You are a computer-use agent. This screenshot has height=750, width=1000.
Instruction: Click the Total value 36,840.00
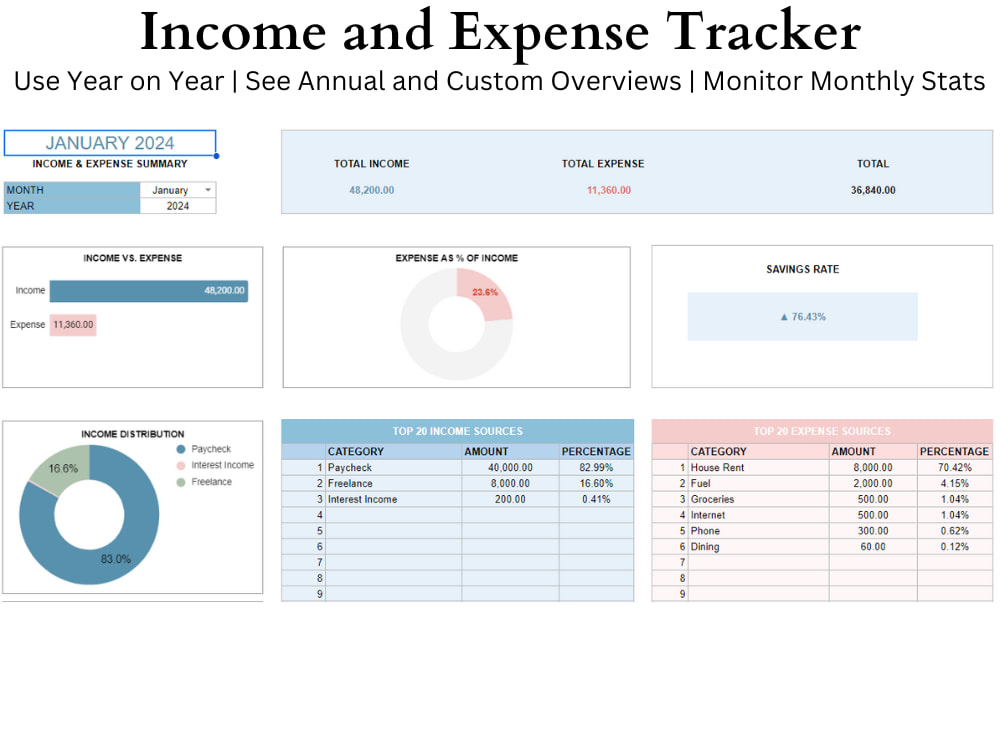tap(872, 190)
